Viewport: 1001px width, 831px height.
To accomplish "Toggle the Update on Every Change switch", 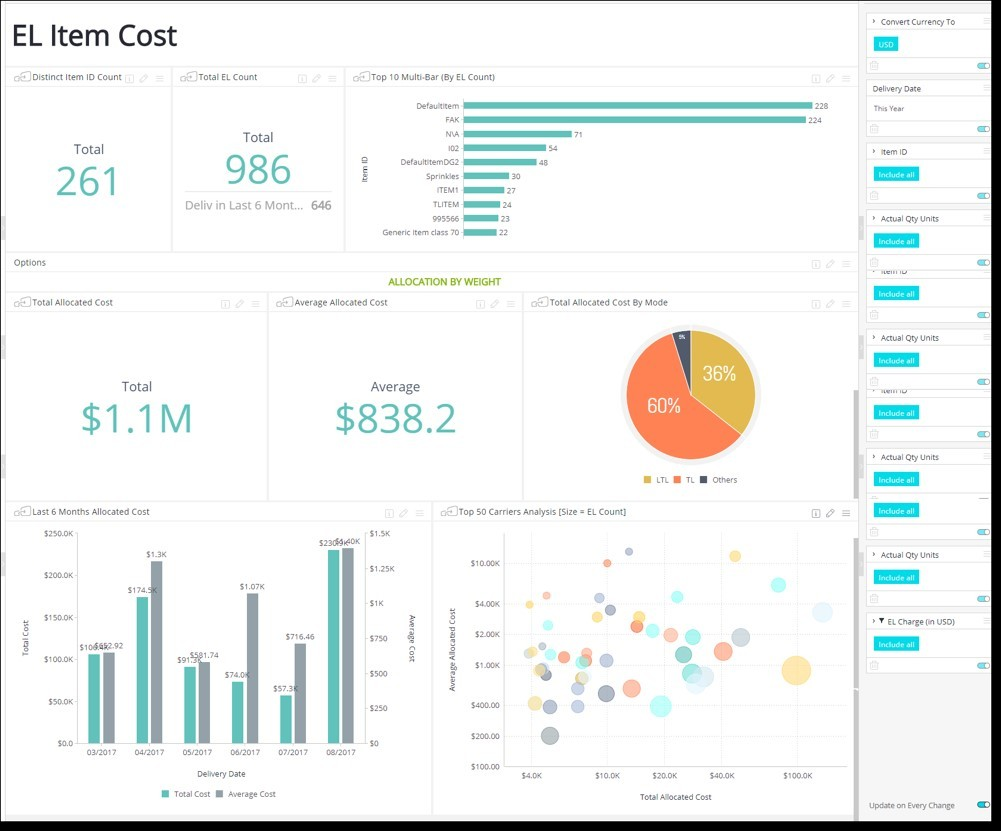I will (983, 805).
